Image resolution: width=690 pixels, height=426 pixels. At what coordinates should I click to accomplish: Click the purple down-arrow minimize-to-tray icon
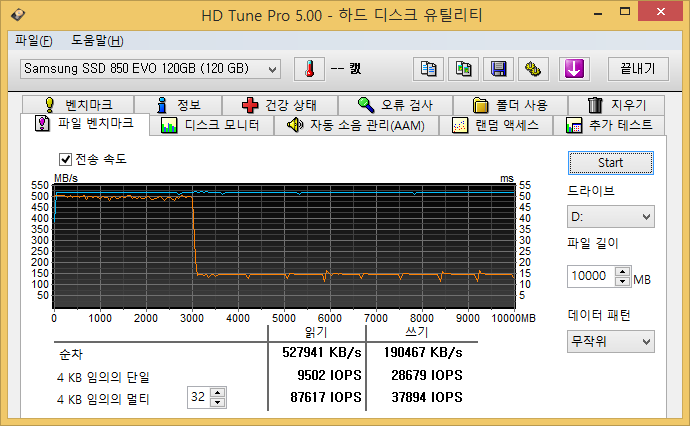click(574, 69)
